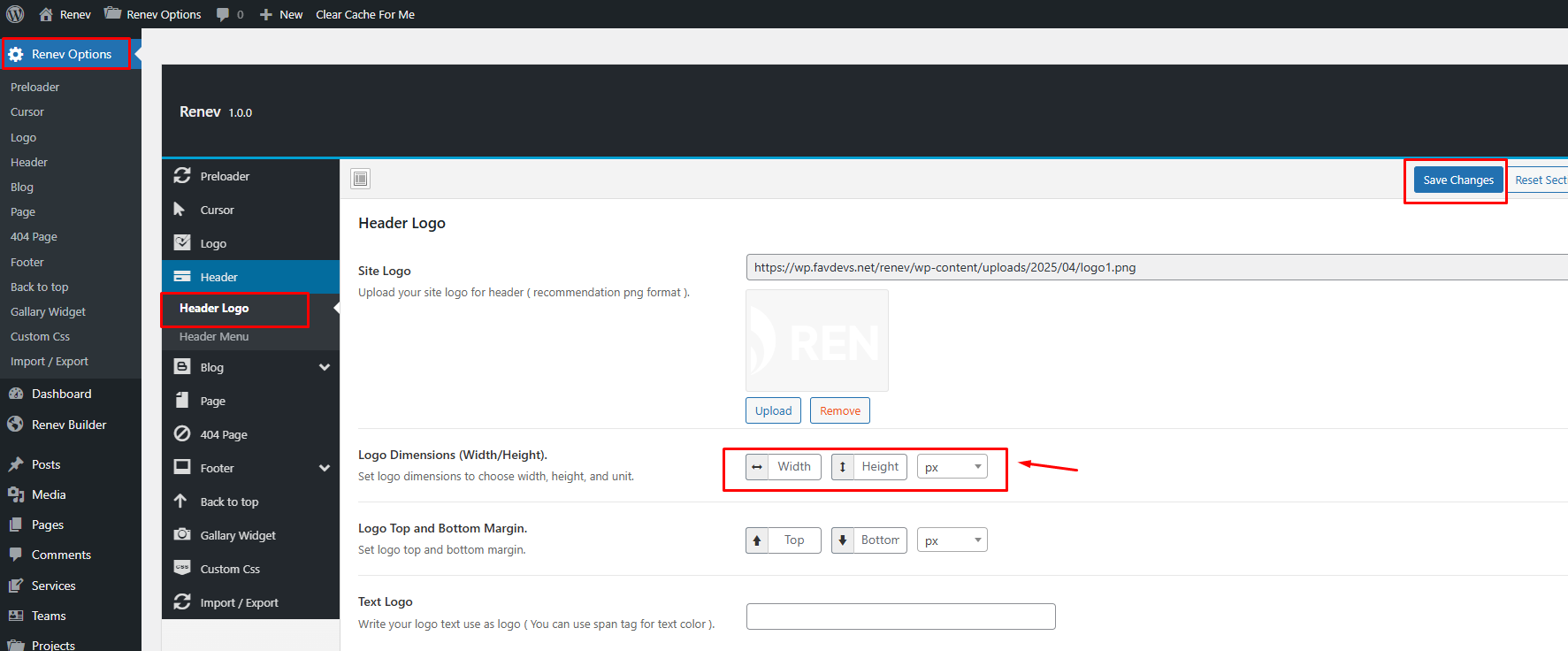Image resolution: width=1568 pixels, height=651 pixels.
Task: Open Renev Builder in sidebar
Action: point(69,425)
